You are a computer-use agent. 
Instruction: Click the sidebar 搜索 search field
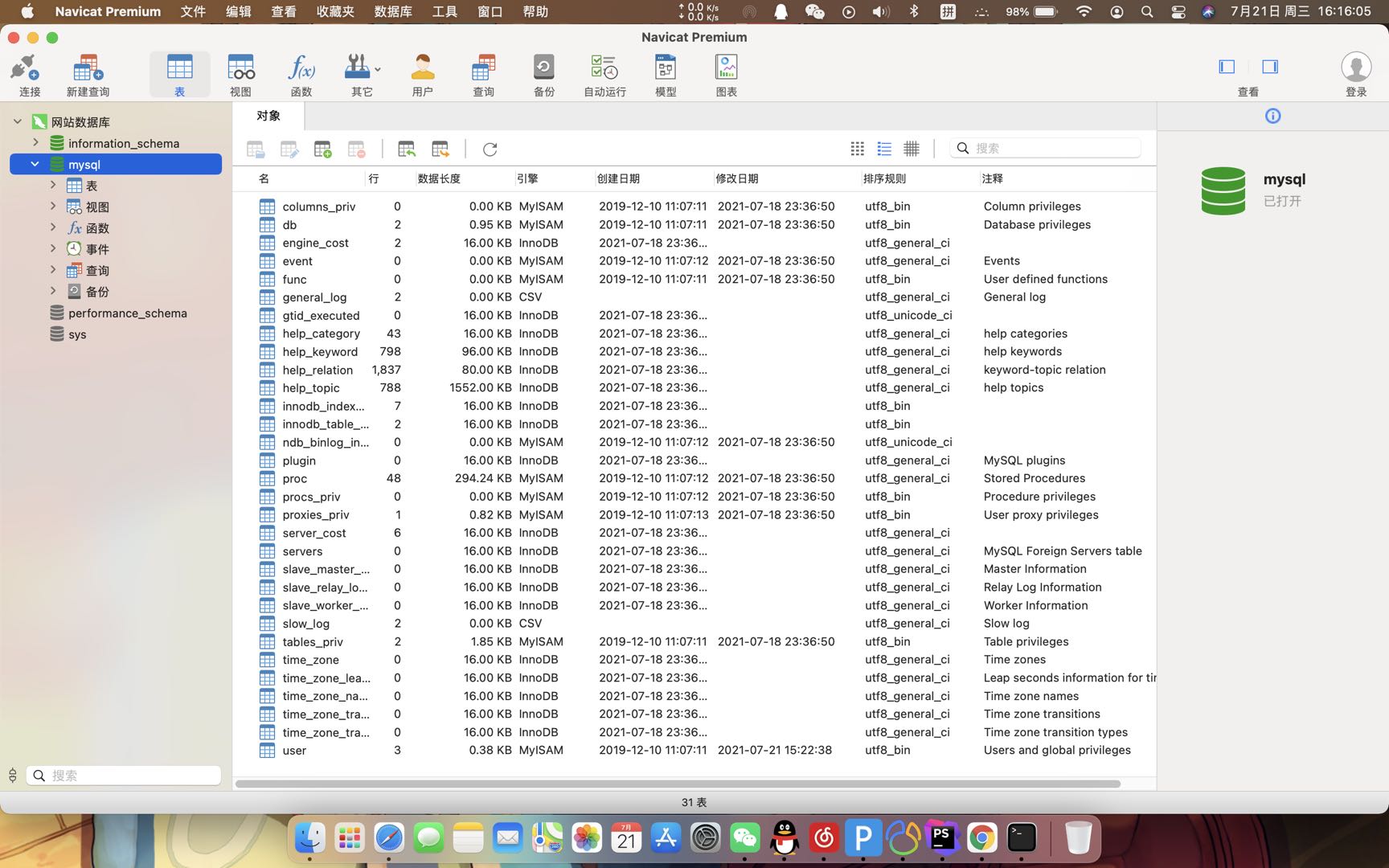(123, 775)
